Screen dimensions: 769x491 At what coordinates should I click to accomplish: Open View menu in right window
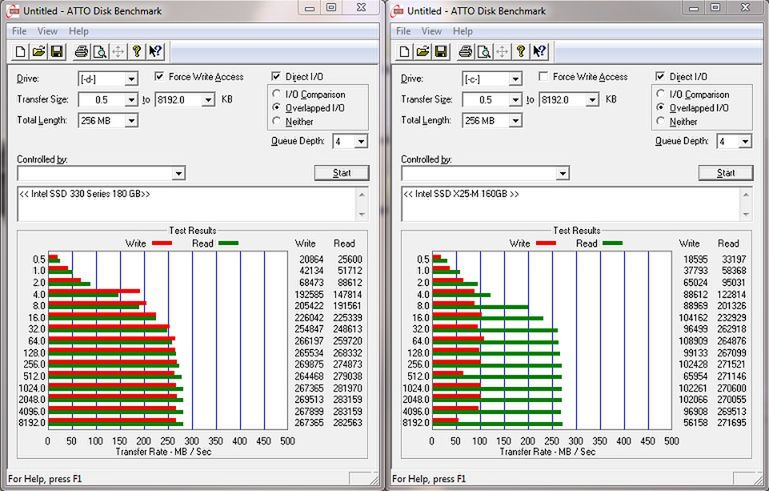[431, 31]
